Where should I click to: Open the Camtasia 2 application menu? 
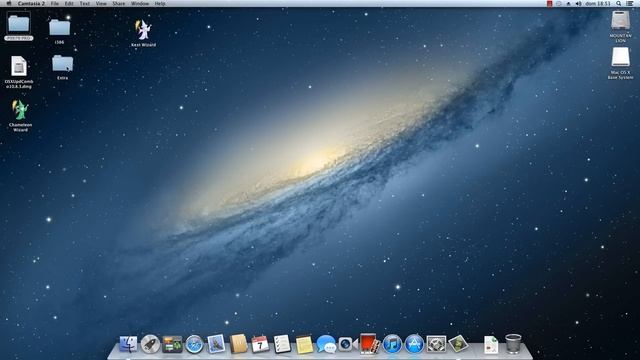point(31,3)
